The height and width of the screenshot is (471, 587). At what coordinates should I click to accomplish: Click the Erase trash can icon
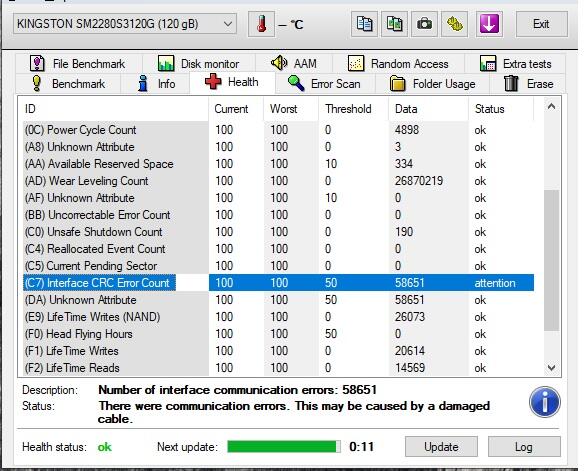coord(511,83)
